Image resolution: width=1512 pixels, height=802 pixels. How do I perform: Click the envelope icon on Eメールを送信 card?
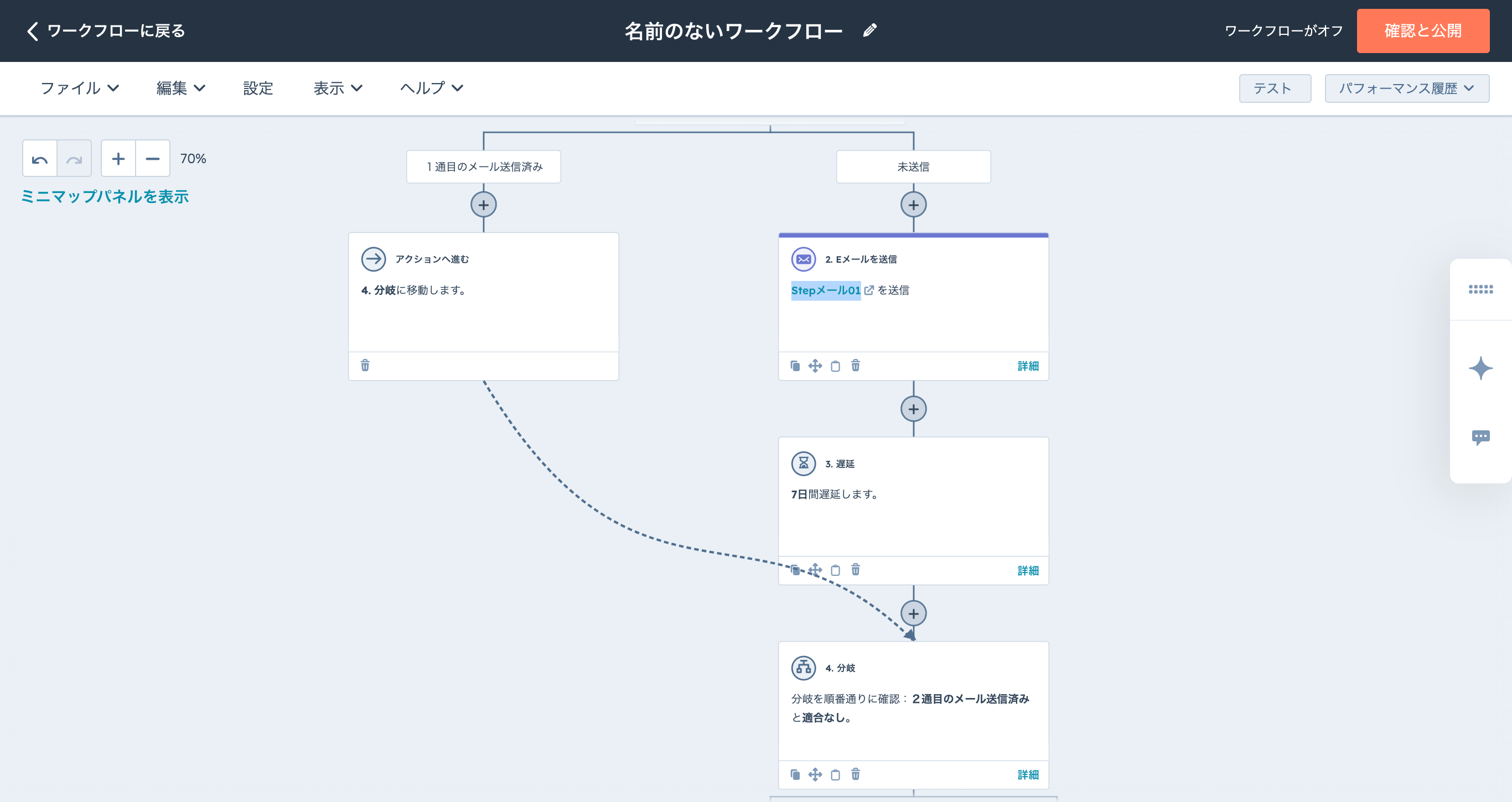[804, 259]
